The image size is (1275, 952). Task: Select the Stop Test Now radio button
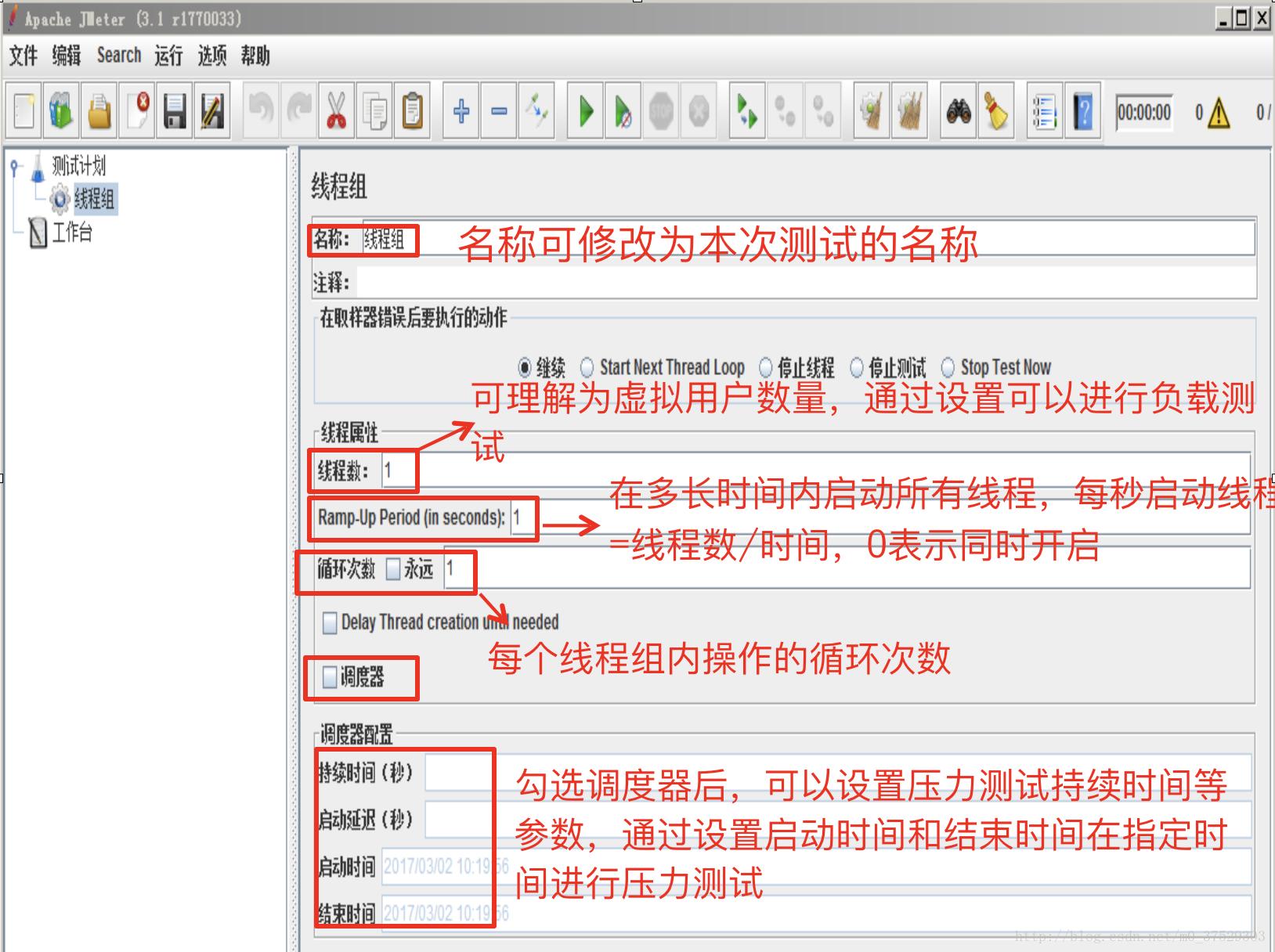coord(948,366)
